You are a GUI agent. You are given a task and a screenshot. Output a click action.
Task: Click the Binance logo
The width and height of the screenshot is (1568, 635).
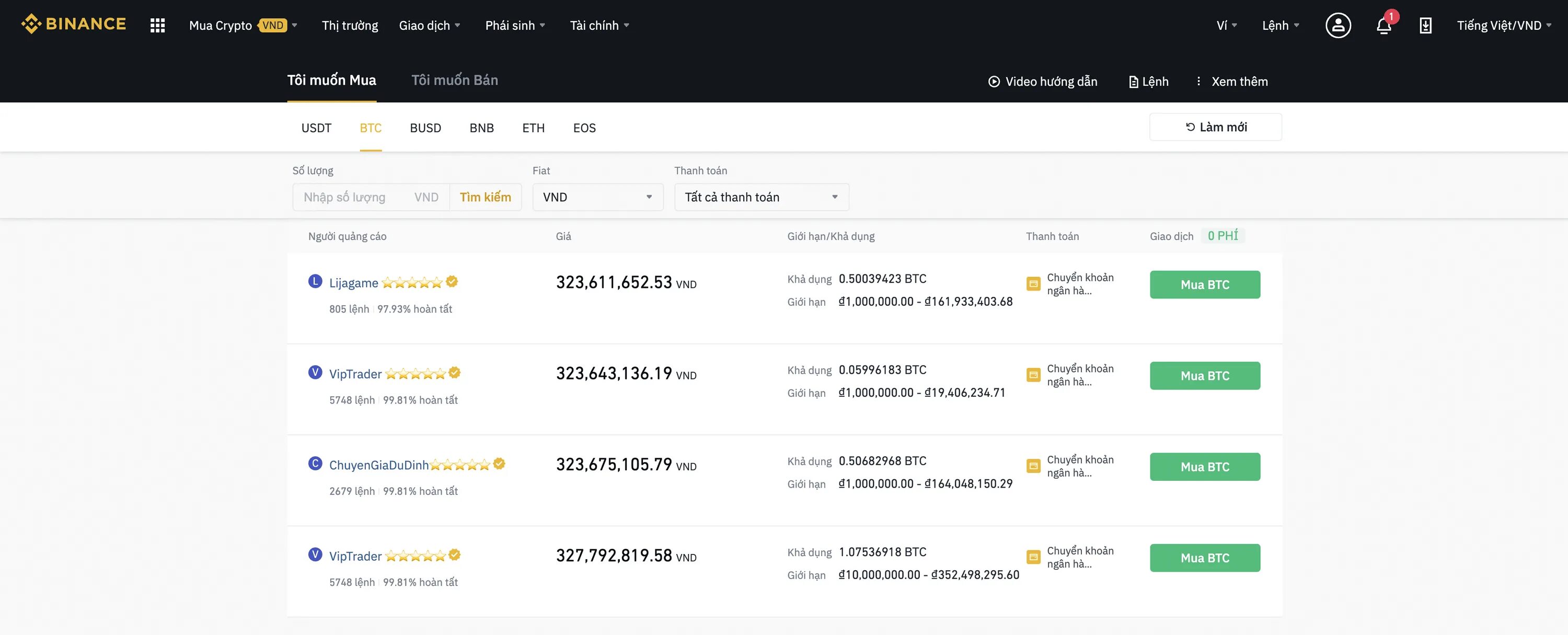74,25
